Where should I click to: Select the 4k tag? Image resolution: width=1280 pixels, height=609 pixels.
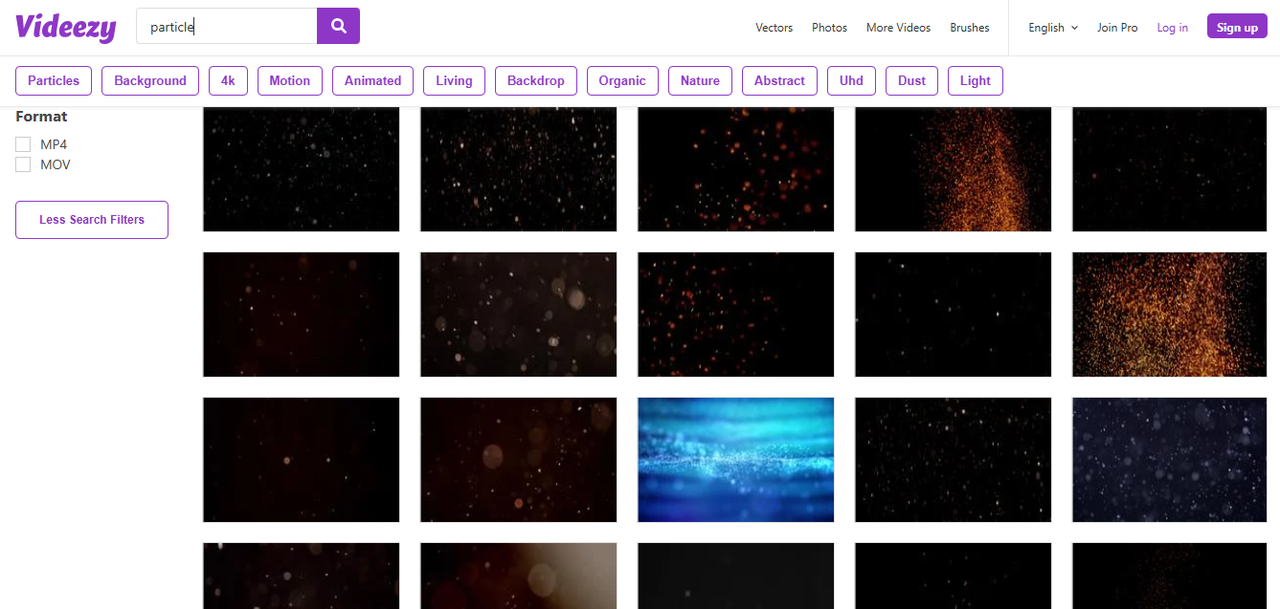(228, 81)
